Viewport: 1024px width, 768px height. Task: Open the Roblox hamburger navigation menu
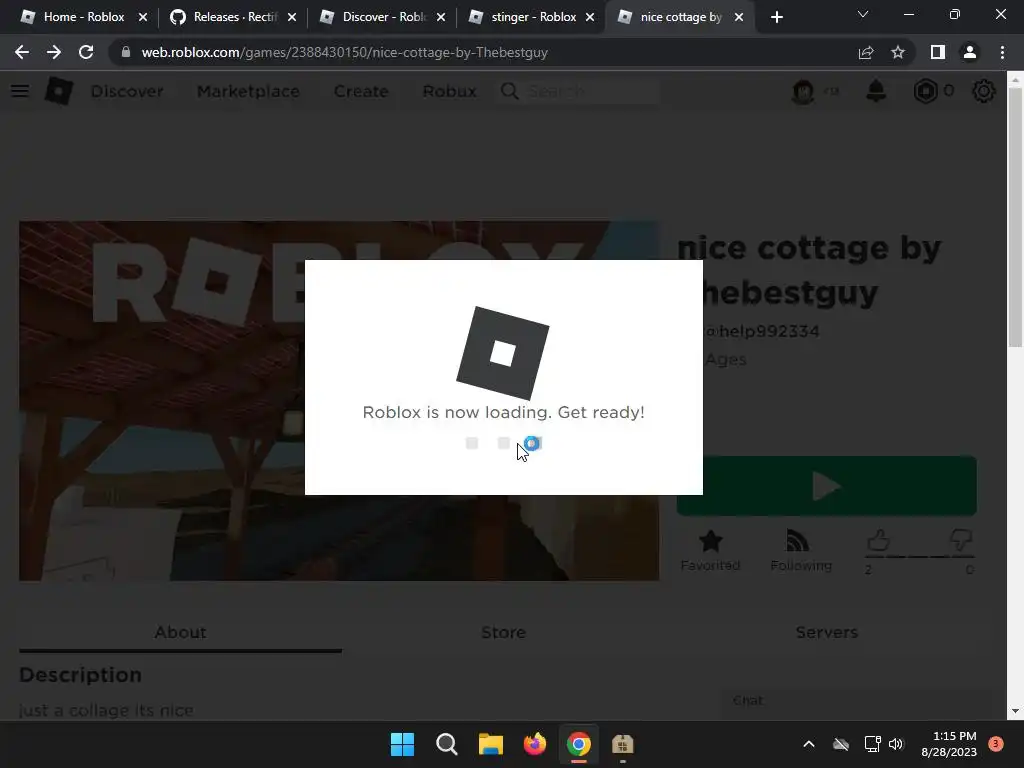pos(20,91)
